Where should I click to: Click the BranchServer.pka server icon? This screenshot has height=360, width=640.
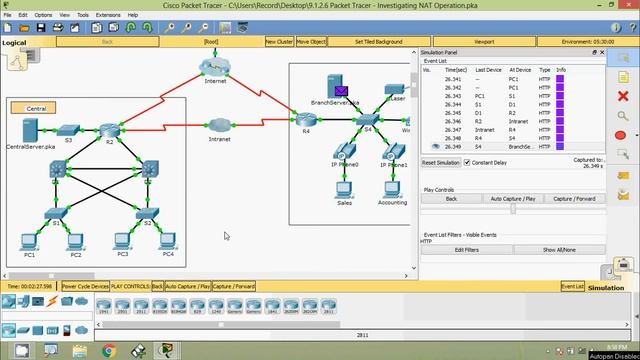(335, 86)
